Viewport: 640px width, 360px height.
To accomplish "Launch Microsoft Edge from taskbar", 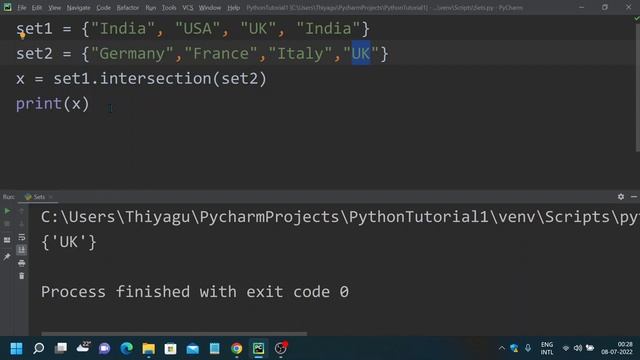I will (127, 348).
